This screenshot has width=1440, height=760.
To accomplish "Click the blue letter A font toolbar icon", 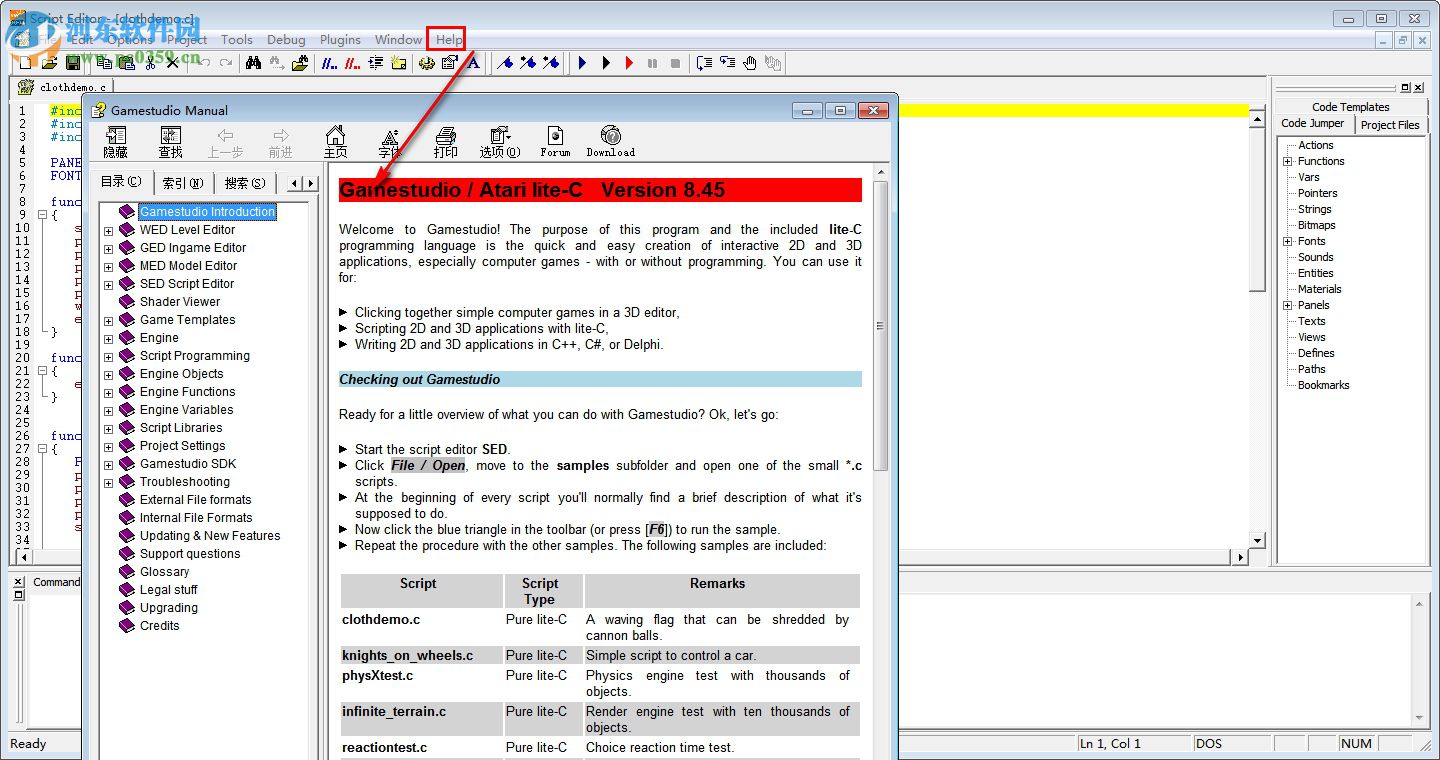I will (x=473, y=63).
